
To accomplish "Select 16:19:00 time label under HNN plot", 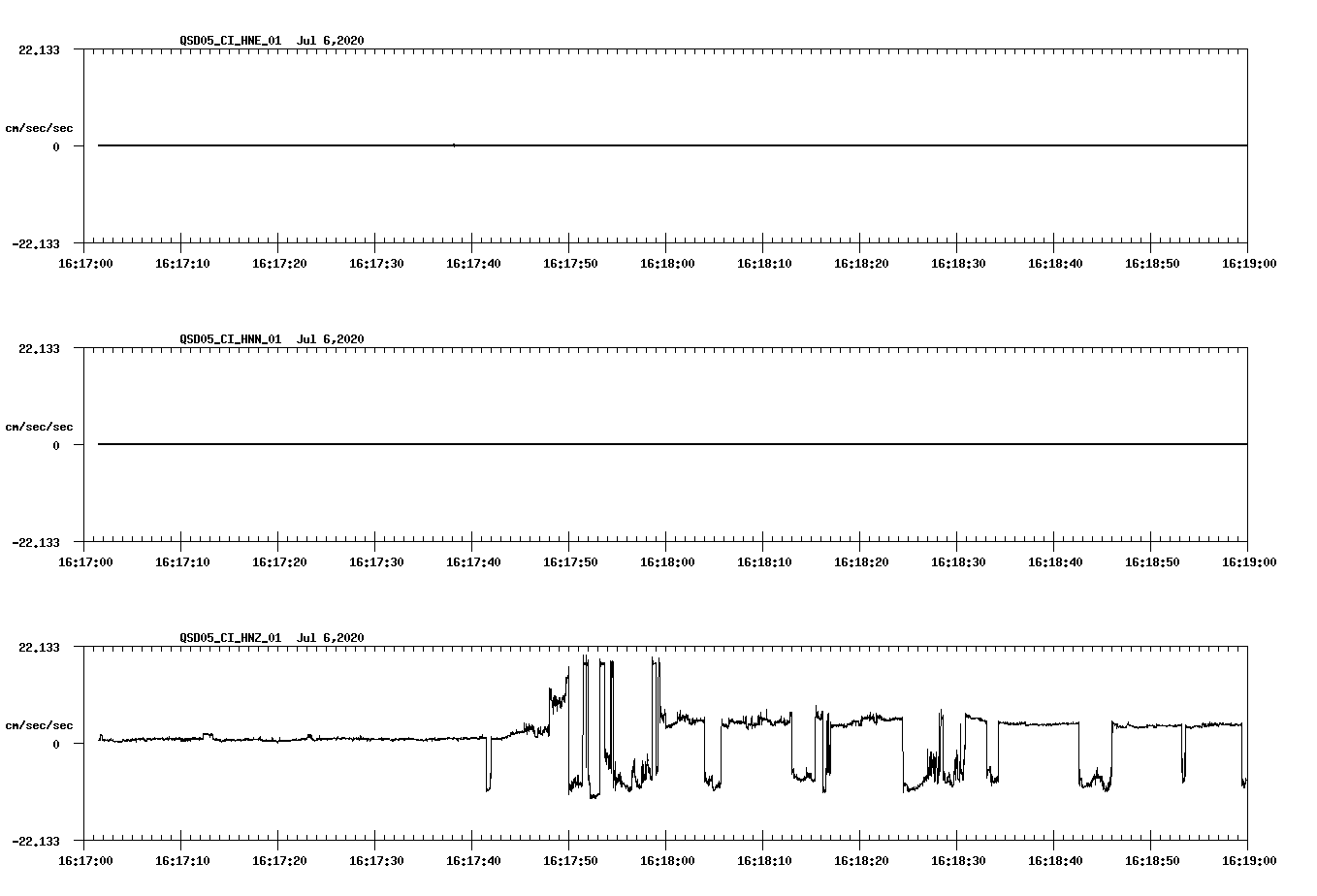I will click(1249, 562).
